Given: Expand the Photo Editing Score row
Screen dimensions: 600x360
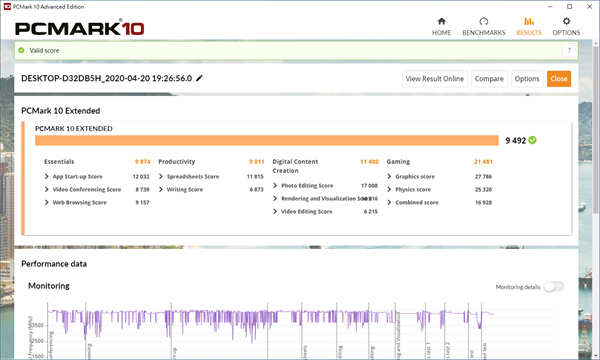Looking at the screenshot, I should [x=275, y=186].
